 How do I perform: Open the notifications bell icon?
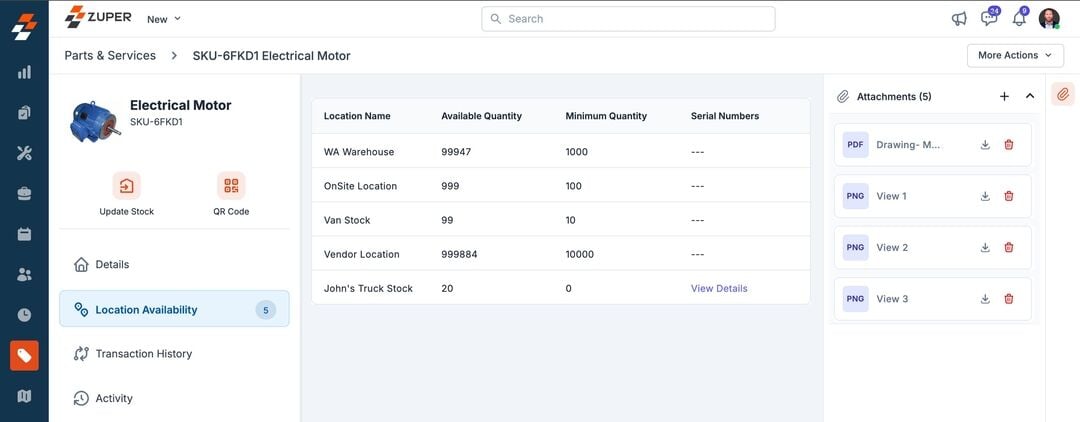(1019, 19)
